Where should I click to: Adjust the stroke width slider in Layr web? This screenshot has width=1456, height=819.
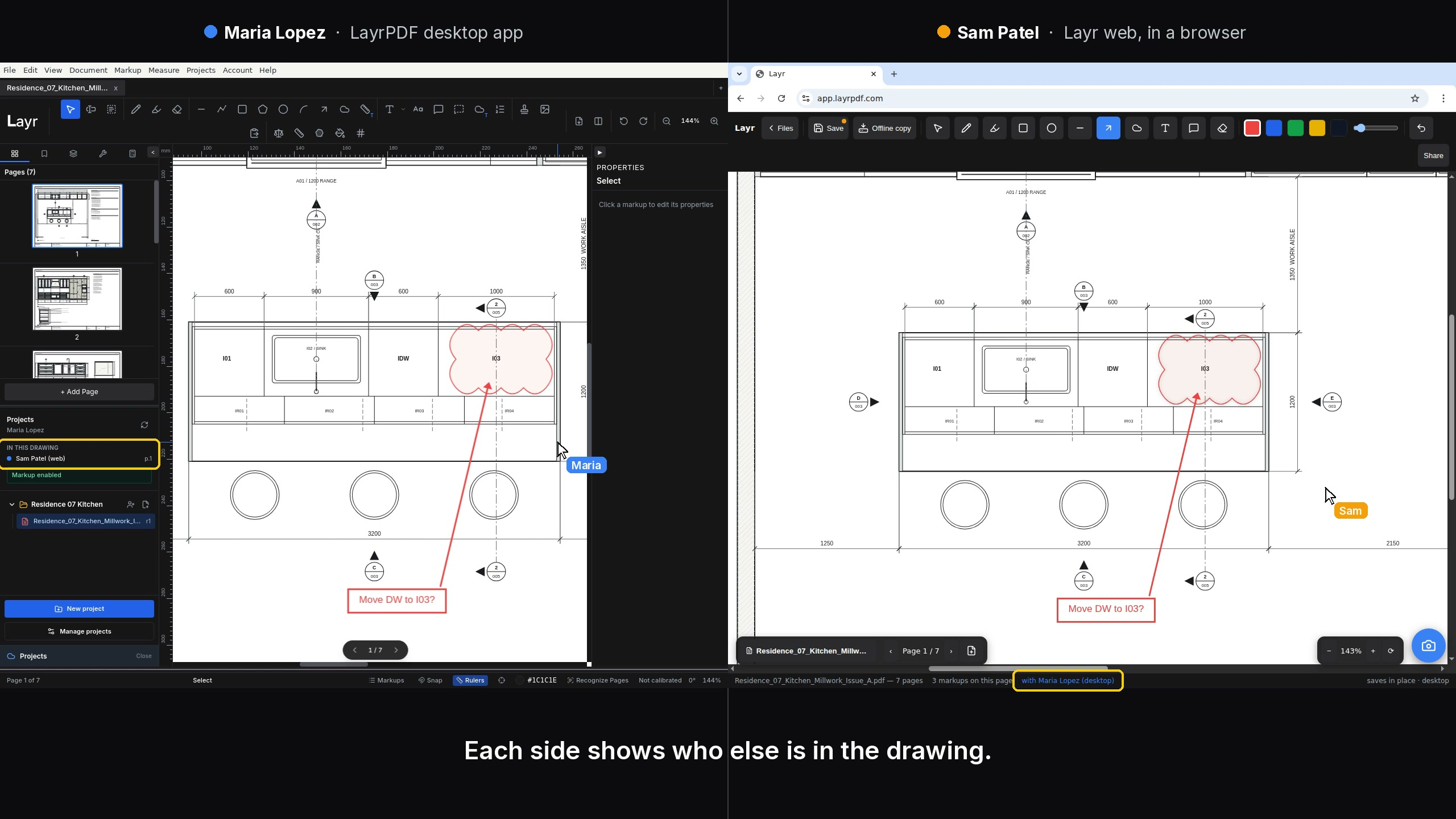coord(1376,128)
